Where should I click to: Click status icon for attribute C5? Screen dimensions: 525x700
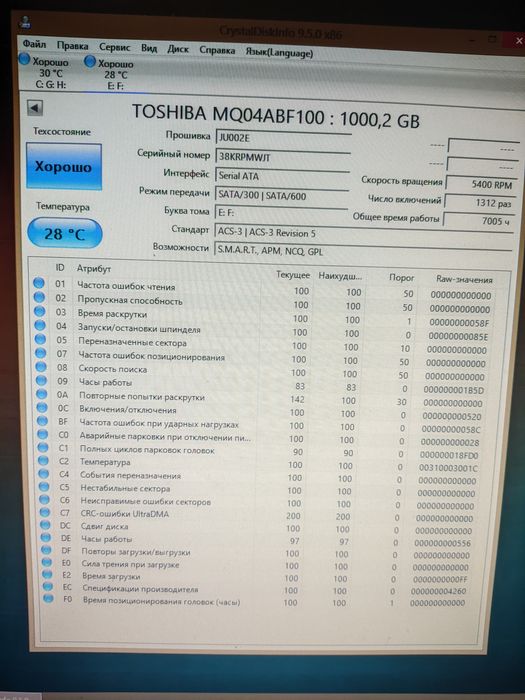tap(44, 486)
